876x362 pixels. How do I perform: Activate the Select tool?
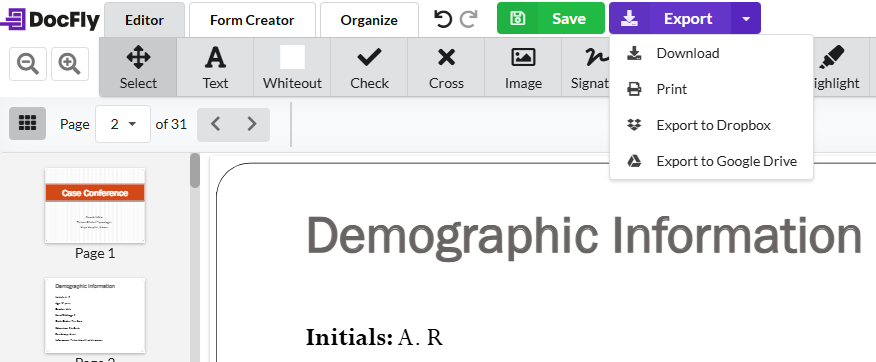(x=138, y=68)
